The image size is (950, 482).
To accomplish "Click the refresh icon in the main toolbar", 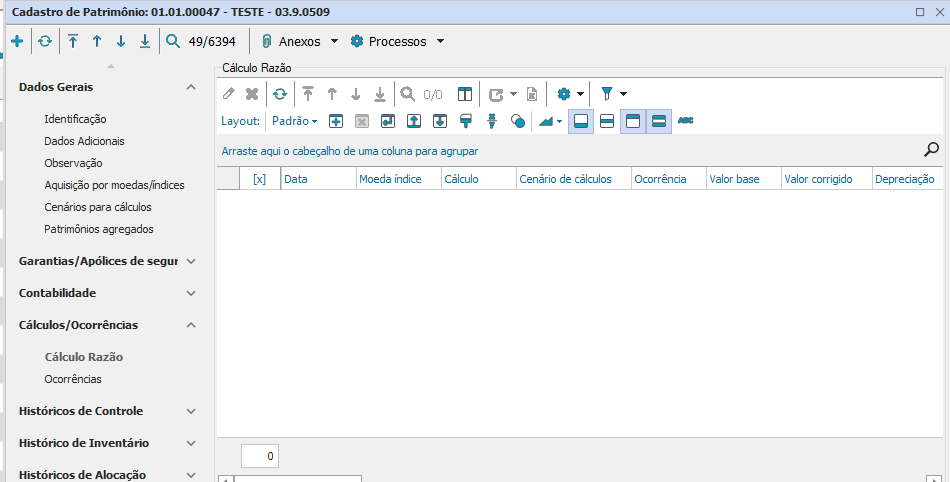I will 44,42.
